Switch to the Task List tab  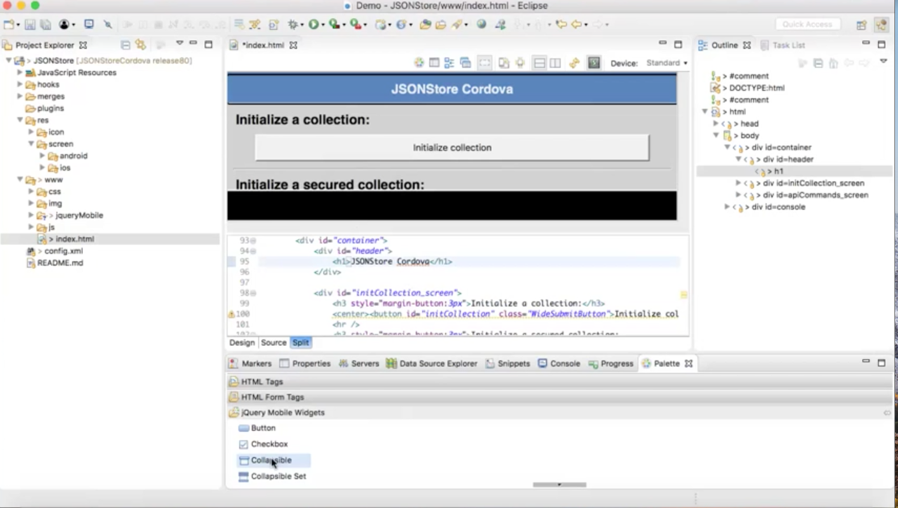[x=787, y=45]
